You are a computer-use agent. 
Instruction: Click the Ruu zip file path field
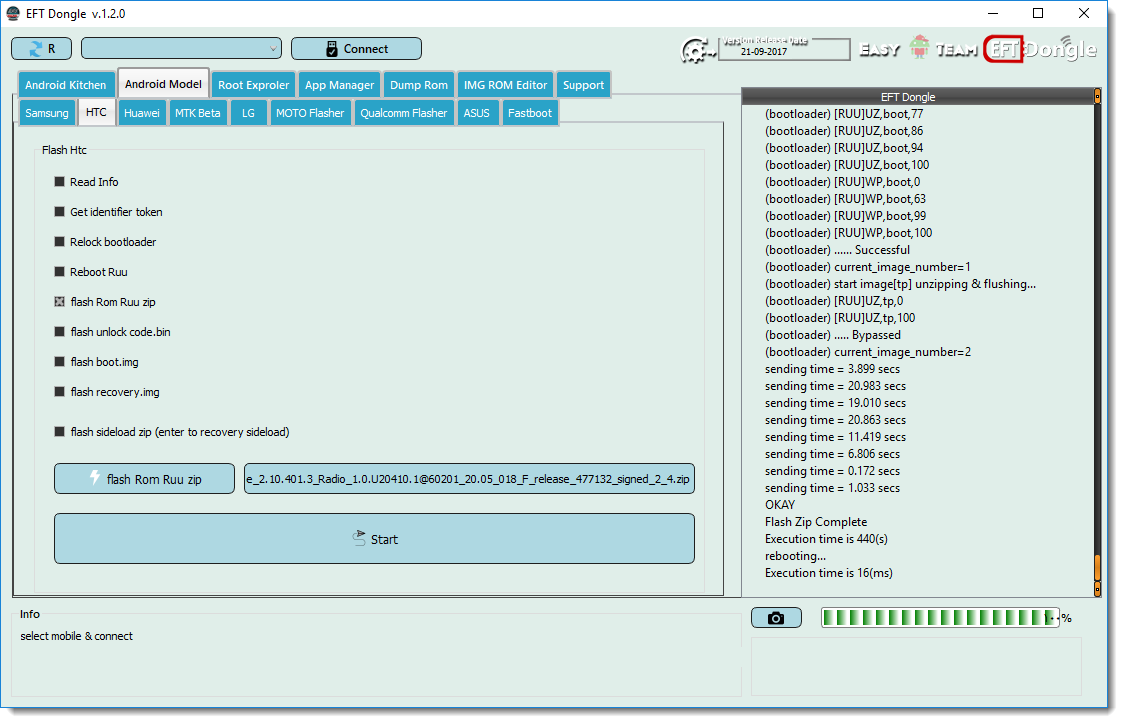(469, 479)
